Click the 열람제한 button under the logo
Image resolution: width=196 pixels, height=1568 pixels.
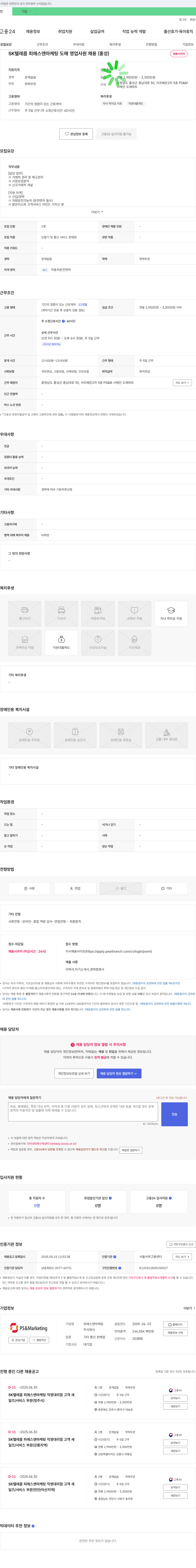[39, 1340]
